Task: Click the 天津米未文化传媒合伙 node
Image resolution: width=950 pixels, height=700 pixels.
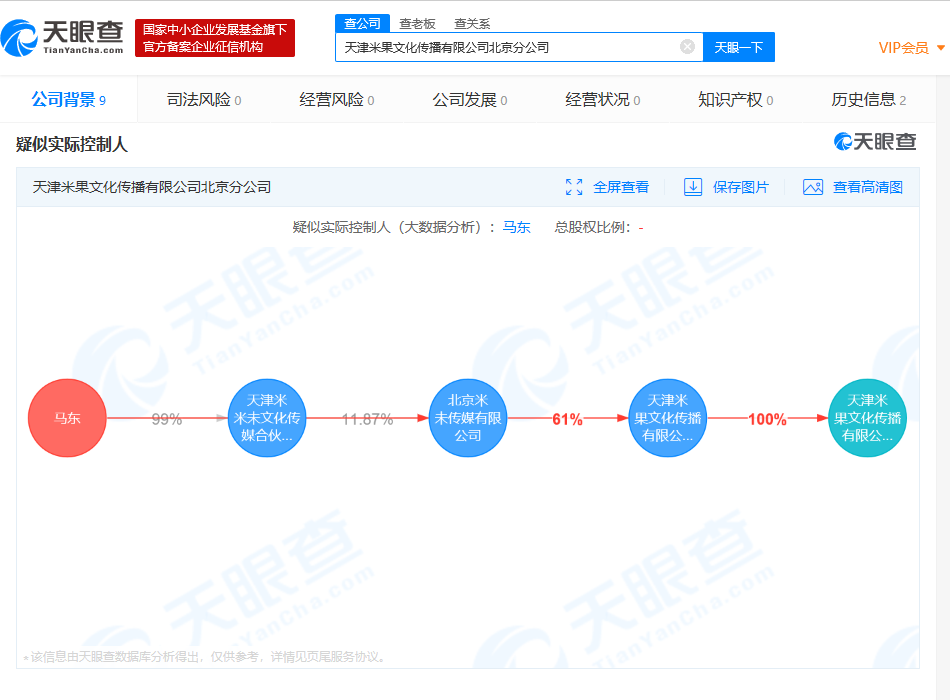Action: point(267,418)
